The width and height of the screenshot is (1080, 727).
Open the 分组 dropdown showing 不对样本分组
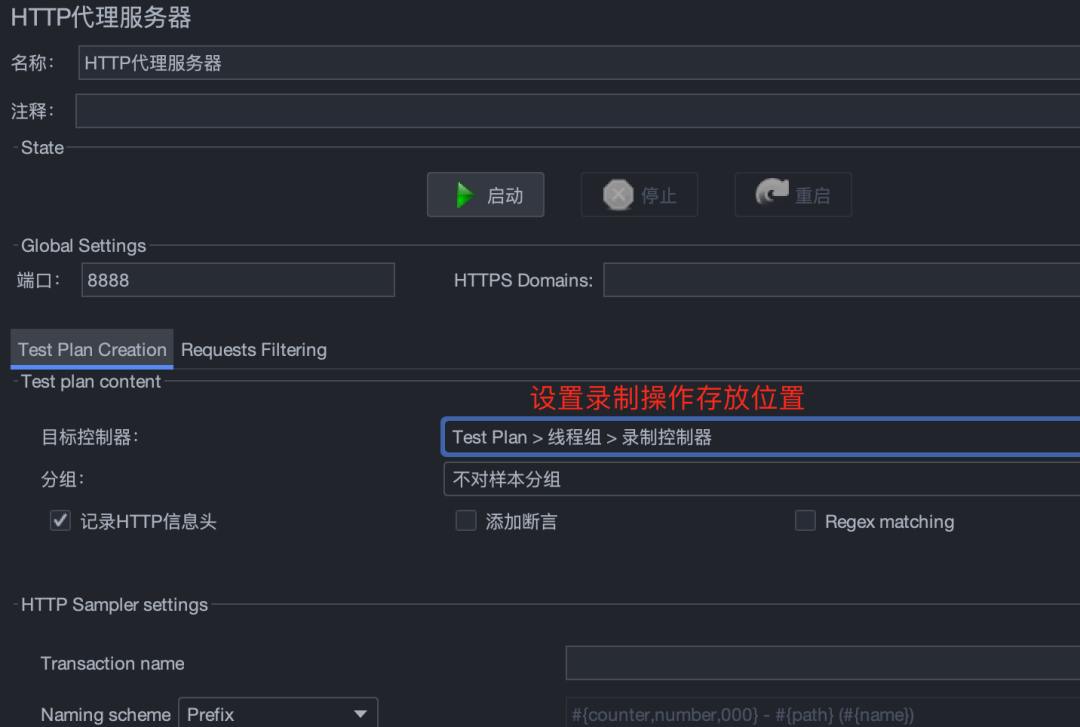point(760,478)
